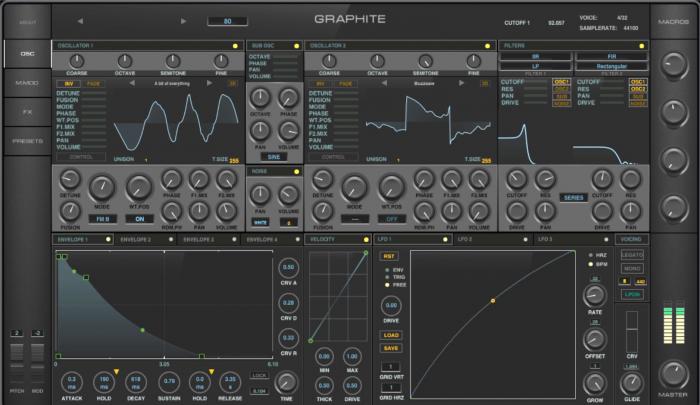Select the BPM rate option
This screenshot has height=405, width=700.
tap(588, 265)
